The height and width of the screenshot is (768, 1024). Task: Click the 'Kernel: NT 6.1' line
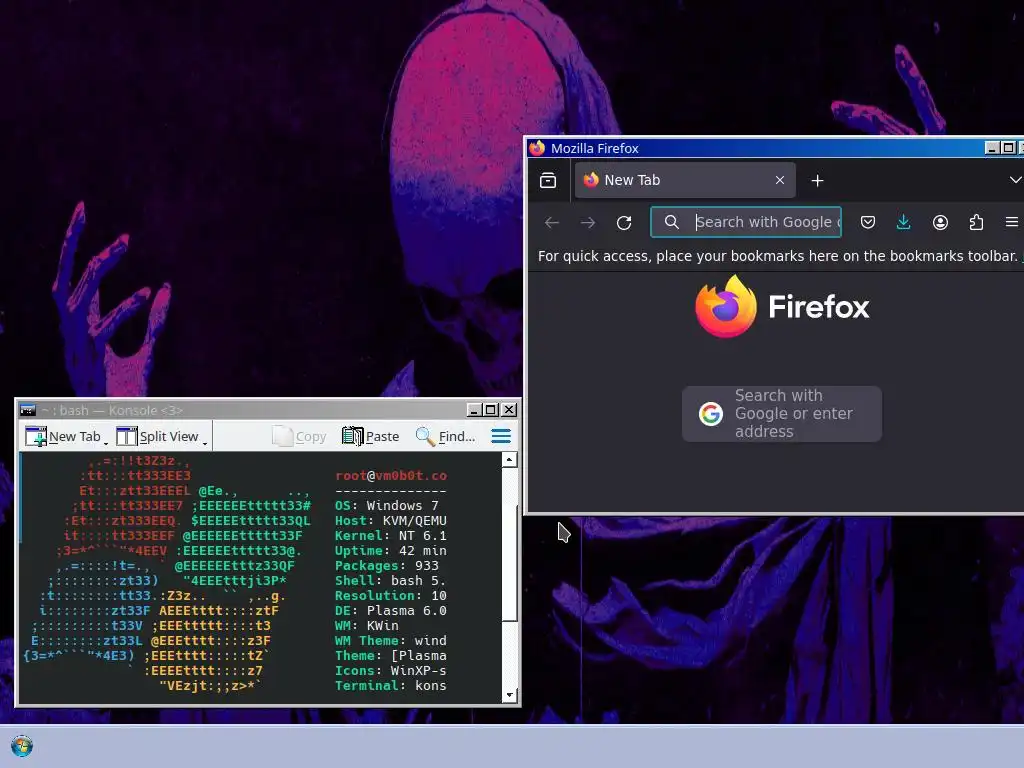(x=391, y=536)
